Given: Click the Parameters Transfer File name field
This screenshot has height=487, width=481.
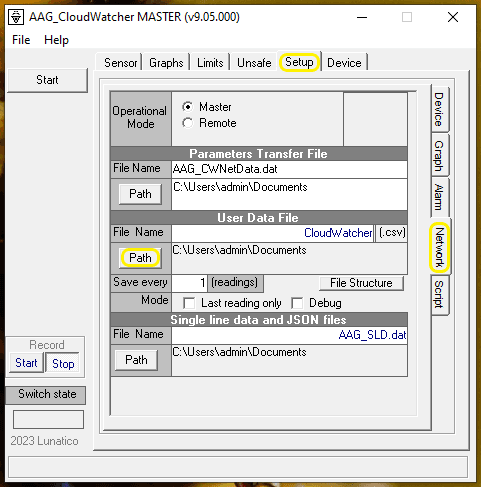Looking at the screenshot, I should point(289,169).
